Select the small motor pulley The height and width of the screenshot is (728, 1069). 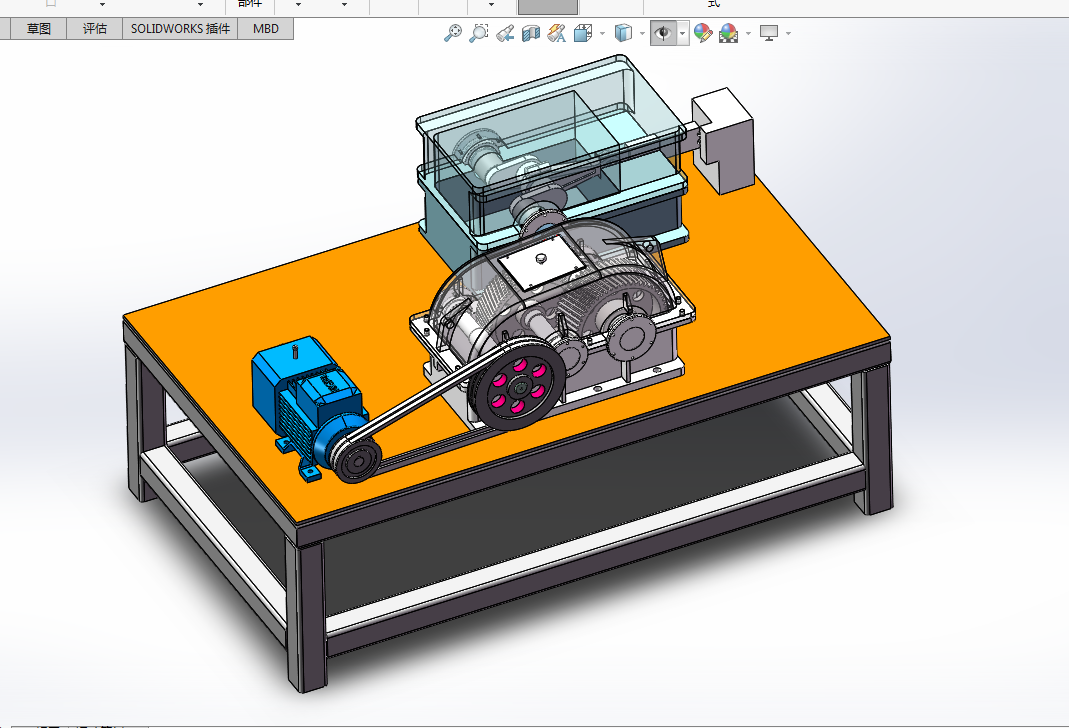(x=357, y=460)
